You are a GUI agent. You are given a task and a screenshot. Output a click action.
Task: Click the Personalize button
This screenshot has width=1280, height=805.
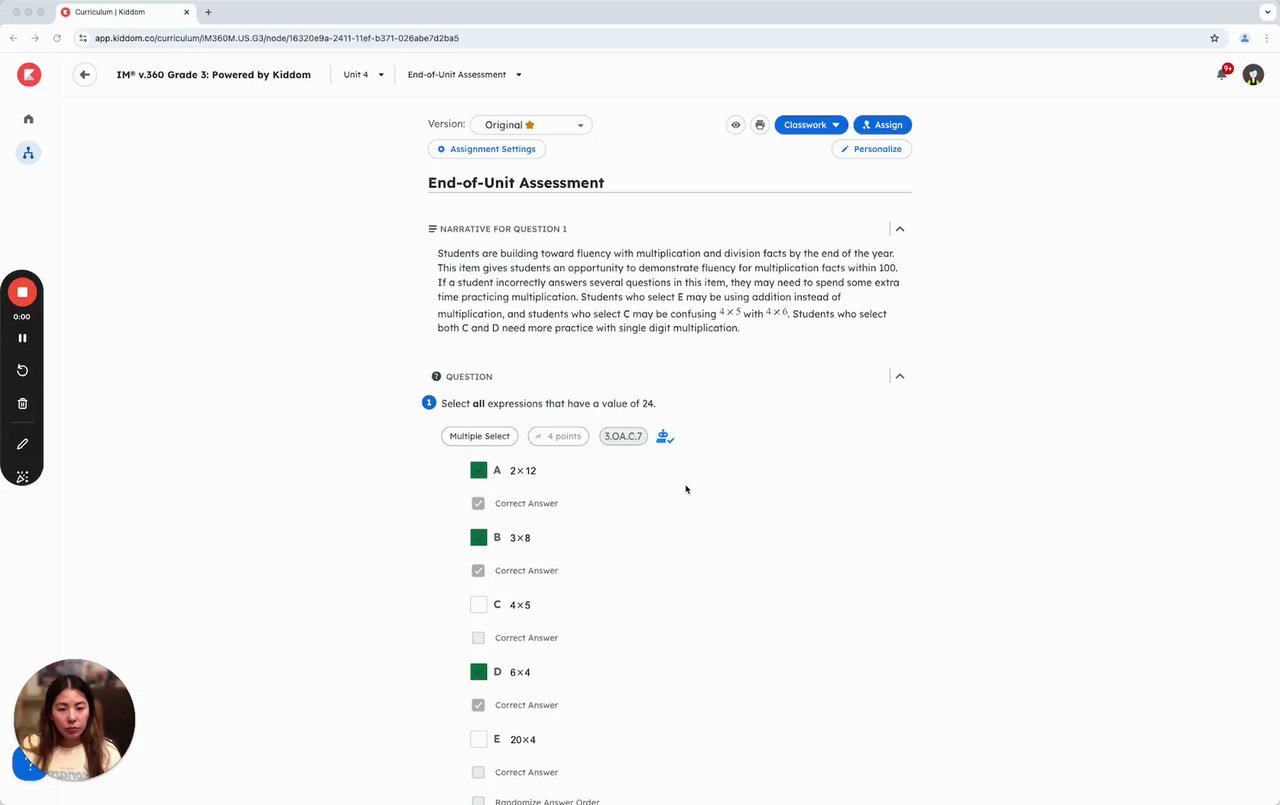click(871, 149)
